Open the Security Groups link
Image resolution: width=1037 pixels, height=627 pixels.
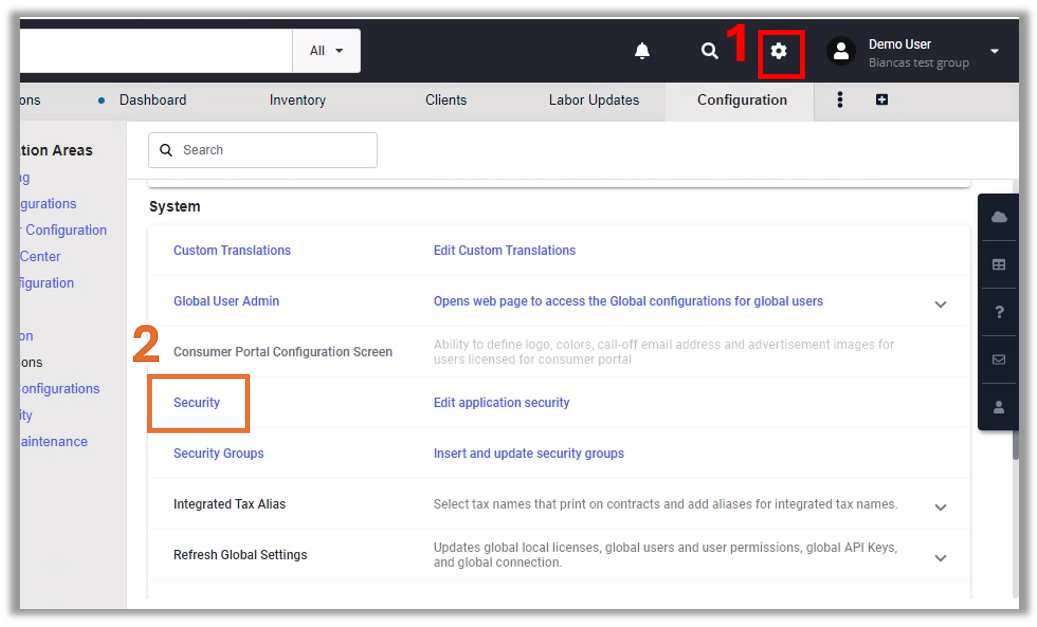click(x=218, y=453)
